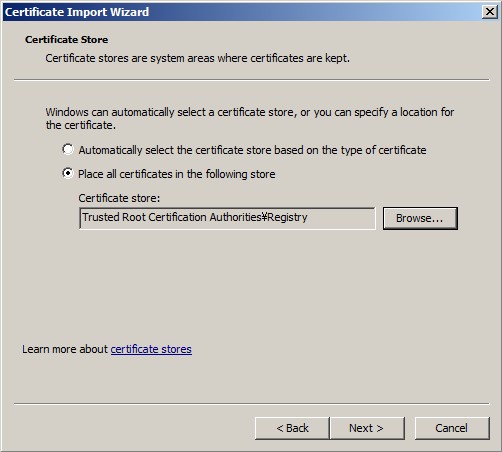The height and width of the screenshot is (452, 502).
Task: Choose the 'Place all certificates' radio button
Action: point(68,173)
